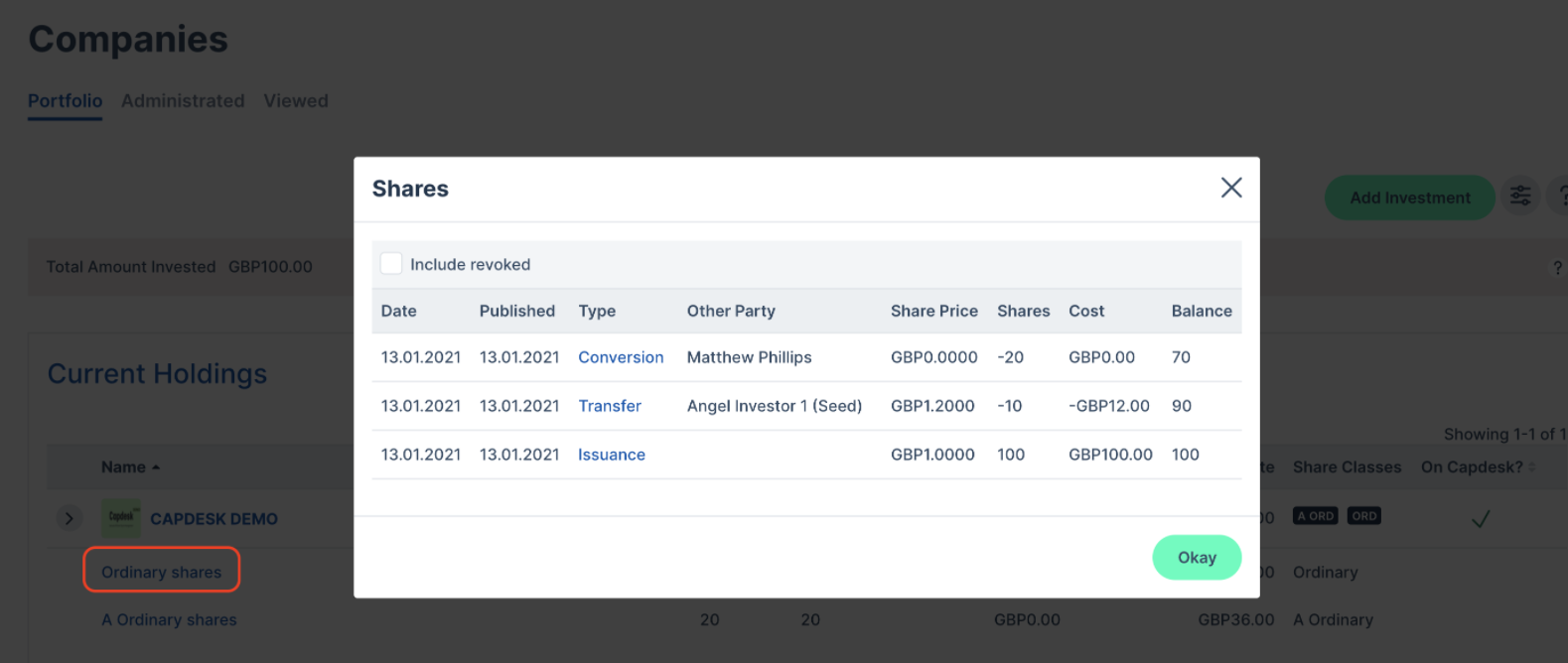Open the Ordinary shares link
Image resolution: width=1568 pixels, height=663 pixels.
(x=161, y=572)
